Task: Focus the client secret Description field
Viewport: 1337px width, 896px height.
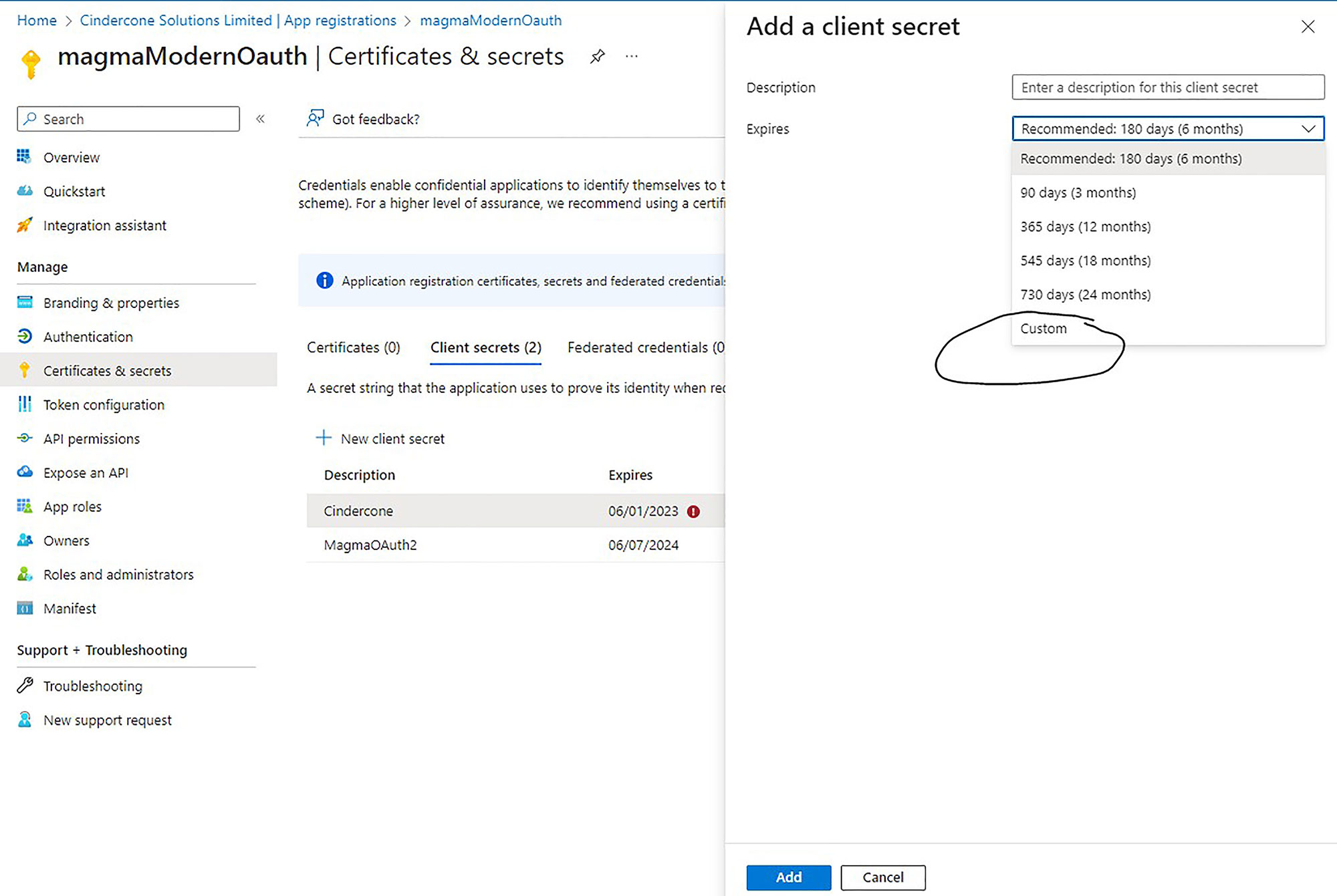Action: (1168, 88)
